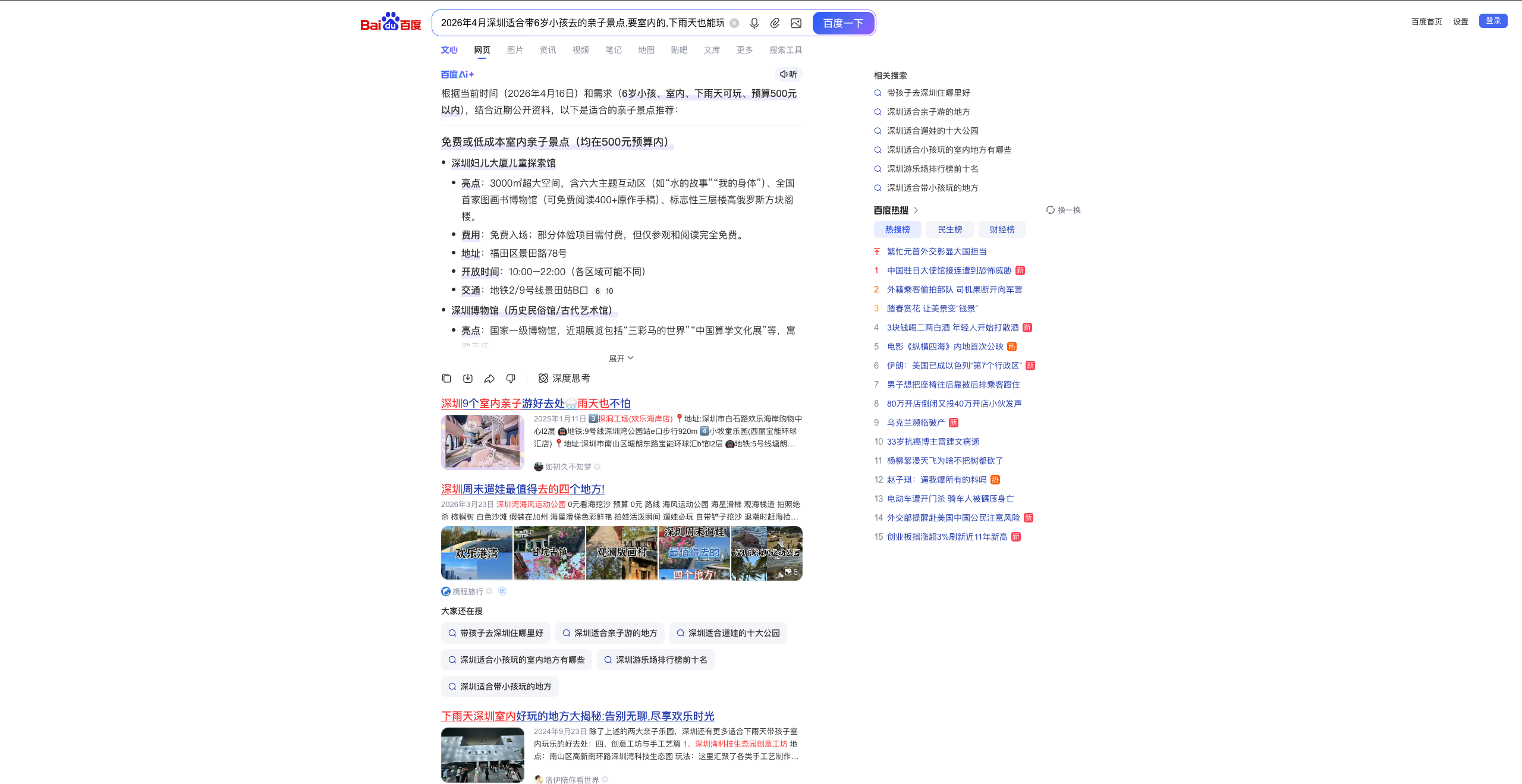Attach a file using the paperclip icon
Screen dimensions: 1522x784
[775, 23]
